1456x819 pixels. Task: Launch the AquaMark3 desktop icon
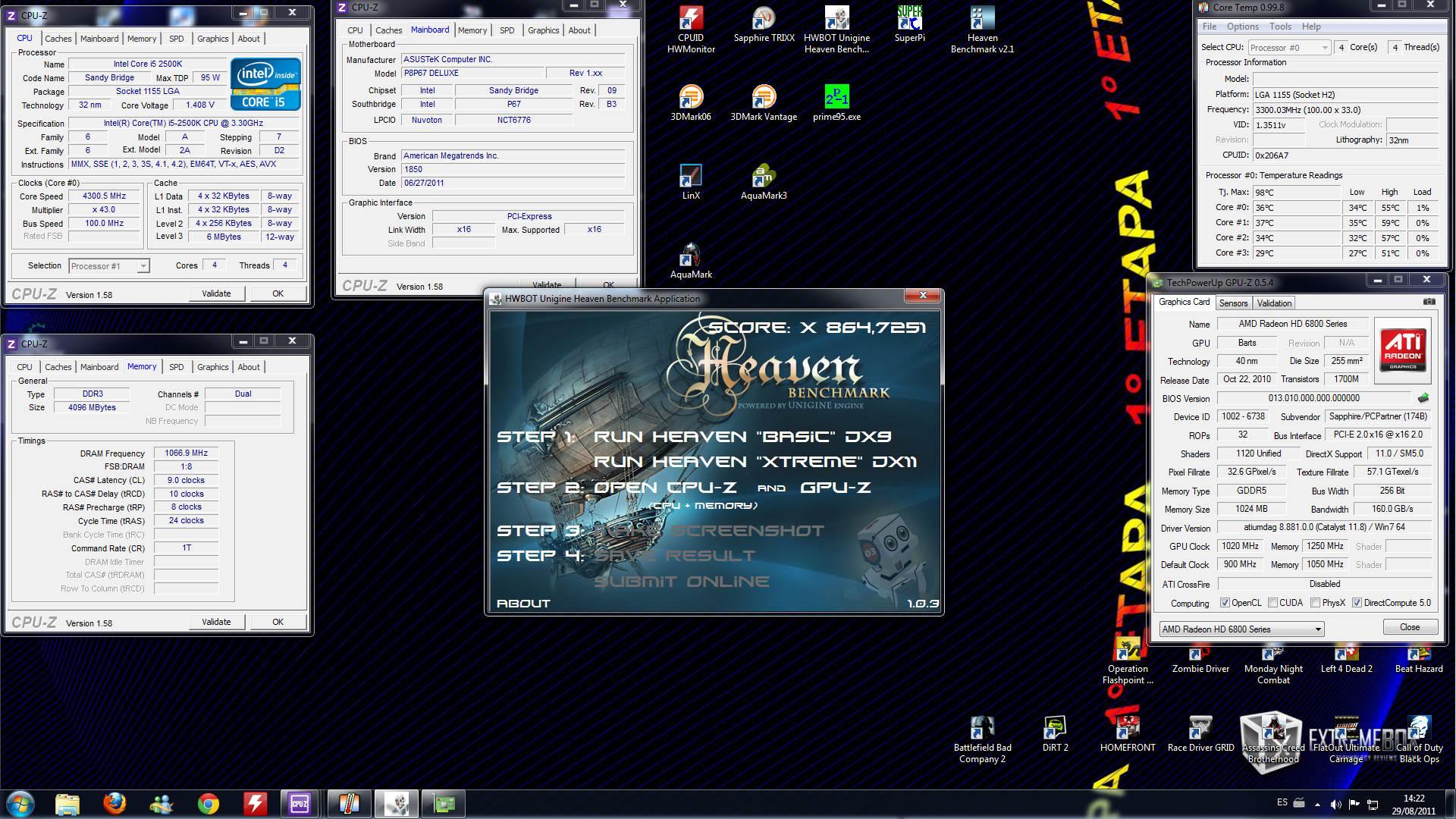tap(764, 182)
